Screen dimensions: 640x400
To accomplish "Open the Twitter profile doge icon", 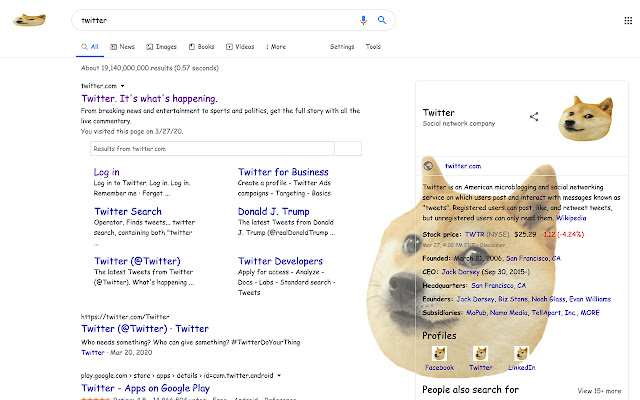I will pyautogui.click(x=480, y=353).
